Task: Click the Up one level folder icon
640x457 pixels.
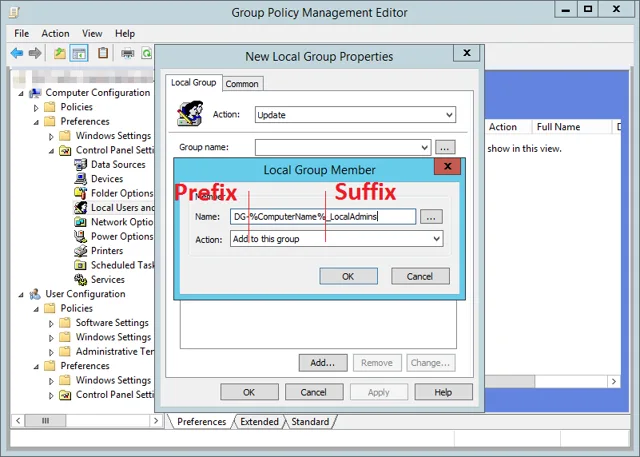Action: point(60,53)
